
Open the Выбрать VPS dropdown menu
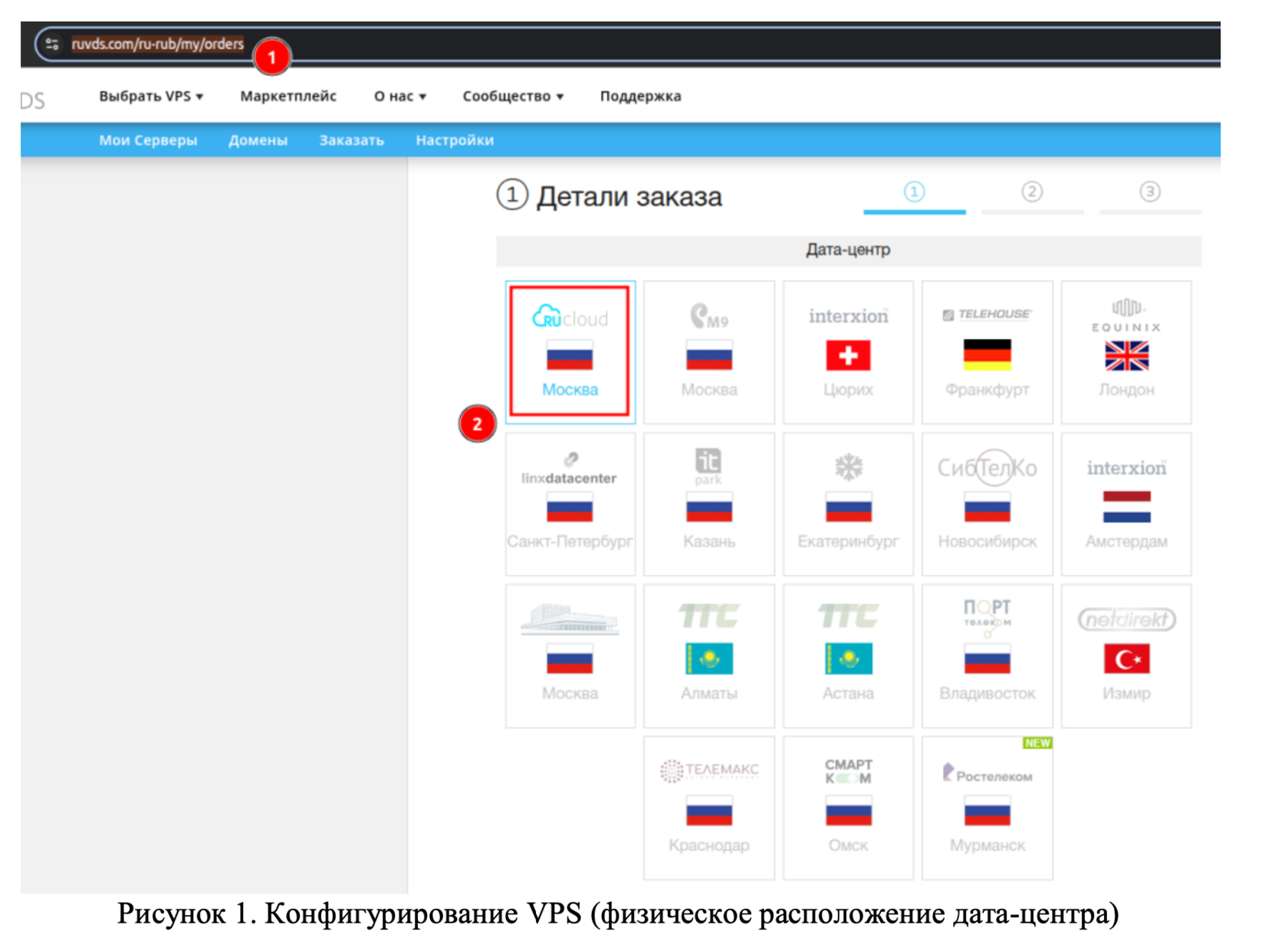(151, 97)
